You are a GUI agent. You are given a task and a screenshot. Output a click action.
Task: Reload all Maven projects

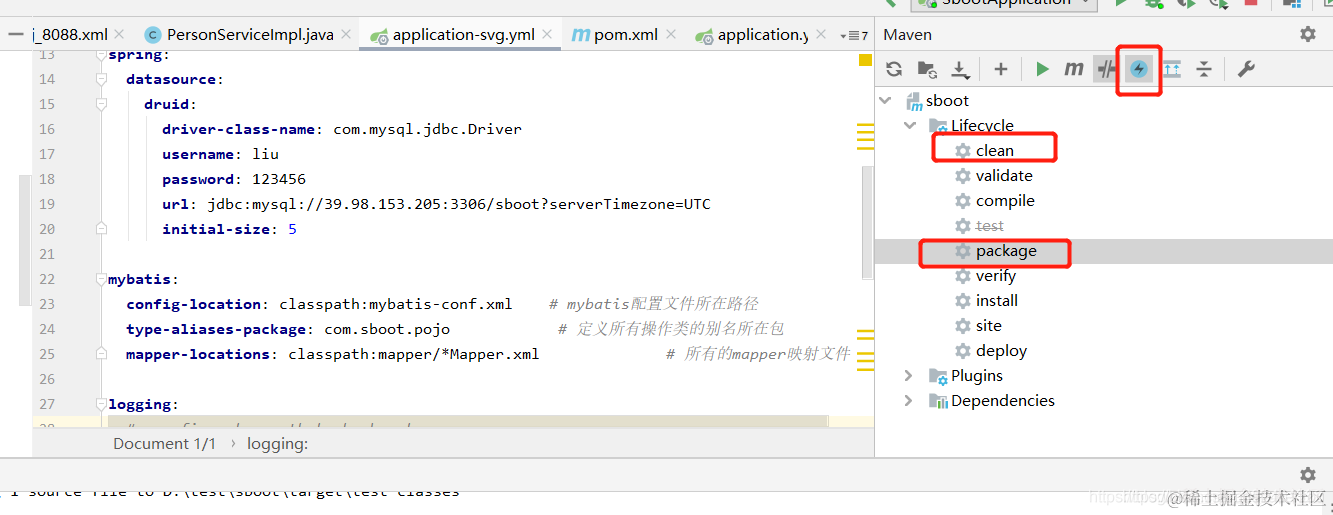894,69
